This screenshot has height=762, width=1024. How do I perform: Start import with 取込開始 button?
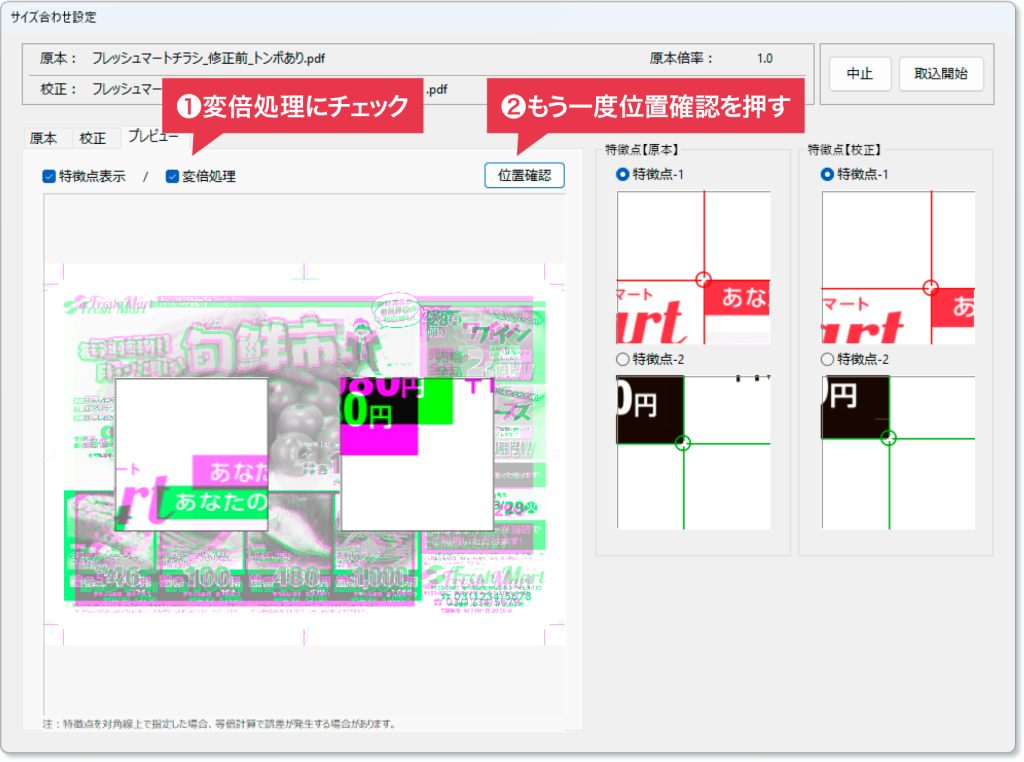(940, 74)
